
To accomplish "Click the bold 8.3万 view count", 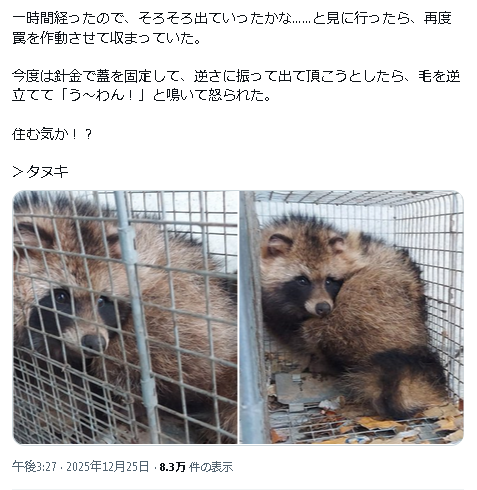I will pyautogui.click(x=172, y=467).
